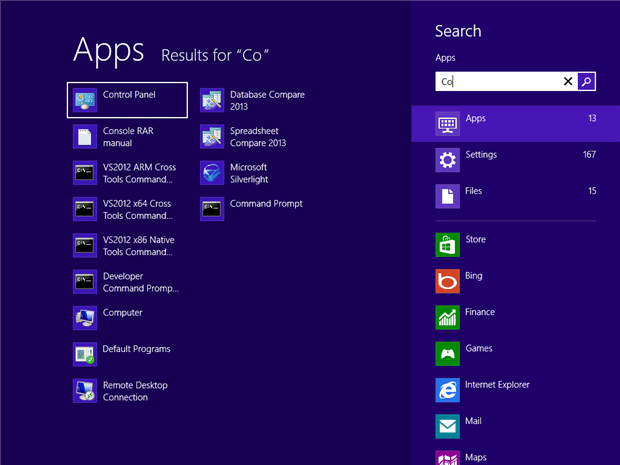
Task: Click the Maps label text
Action: coord(476,457)
